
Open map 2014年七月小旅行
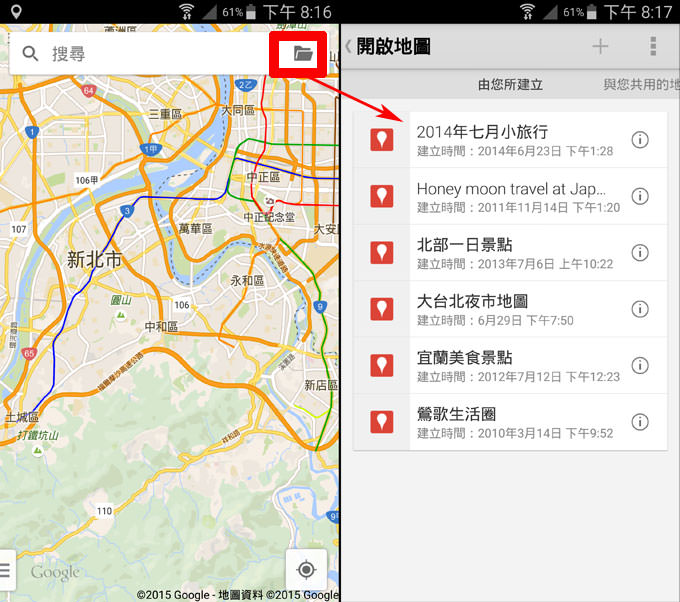click(x=510, y=140)
